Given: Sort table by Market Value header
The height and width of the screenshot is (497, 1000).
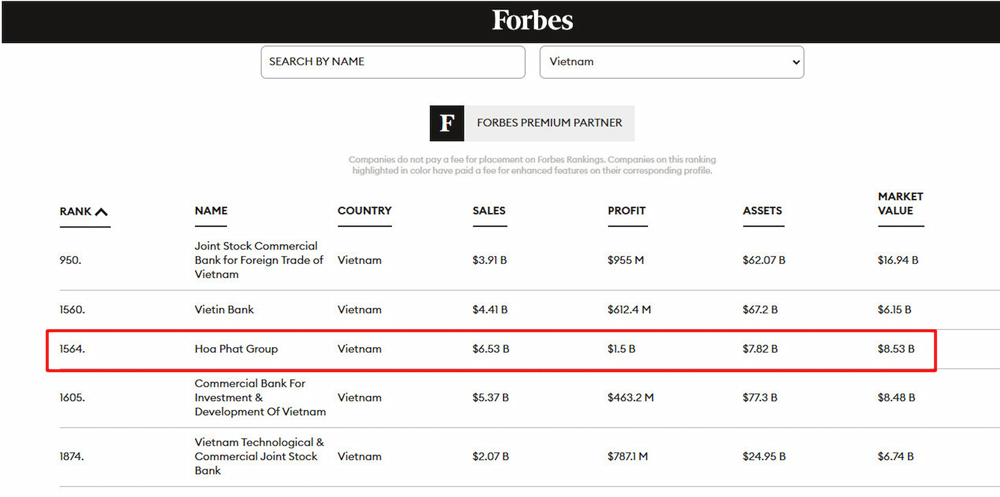Looking at the screenshot, I should point(901,204).
